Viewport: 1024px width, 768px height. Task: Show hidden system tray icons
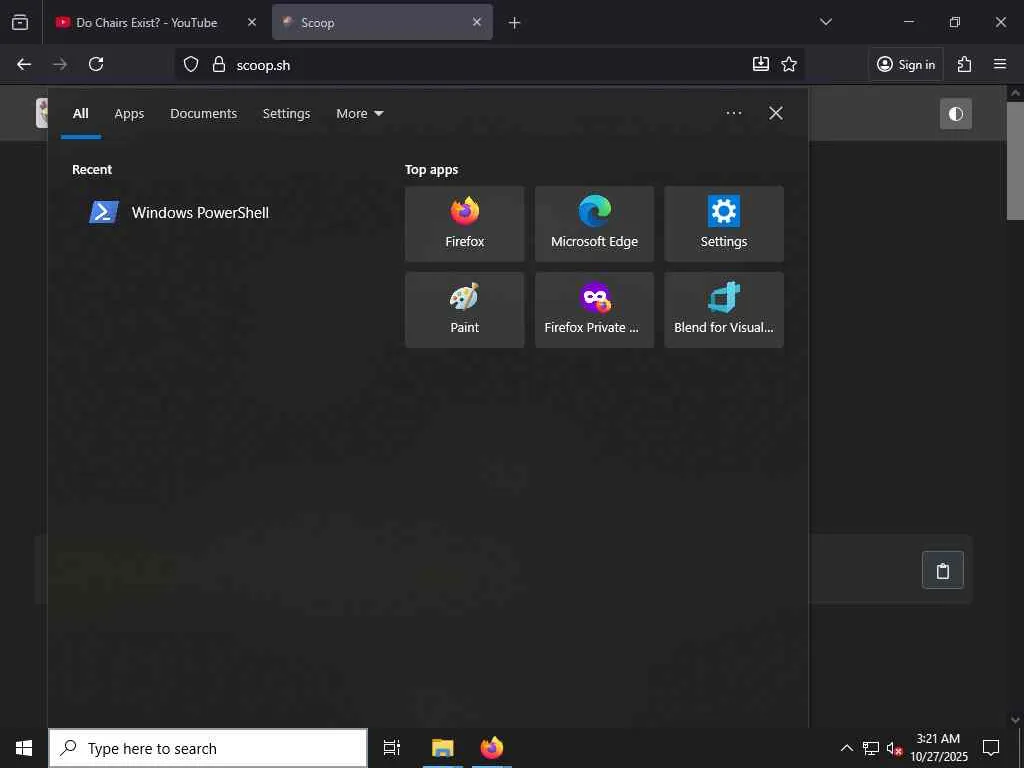click(x=846, y=748)
